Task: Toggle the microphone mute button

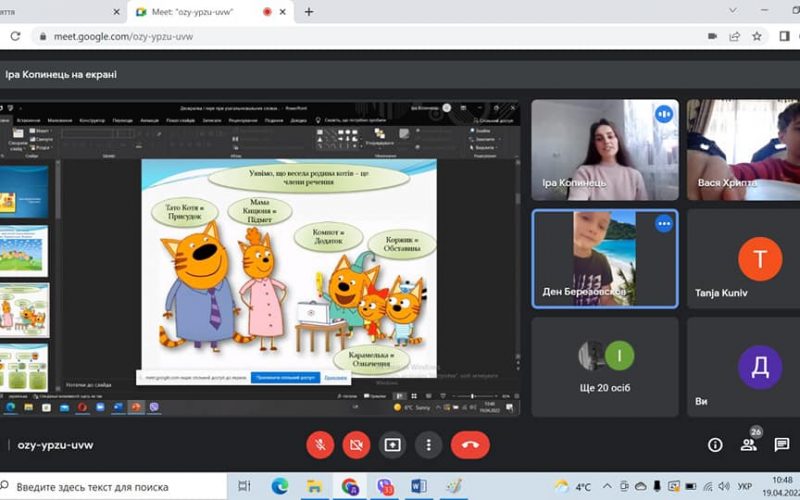Action: click(320, 445)
